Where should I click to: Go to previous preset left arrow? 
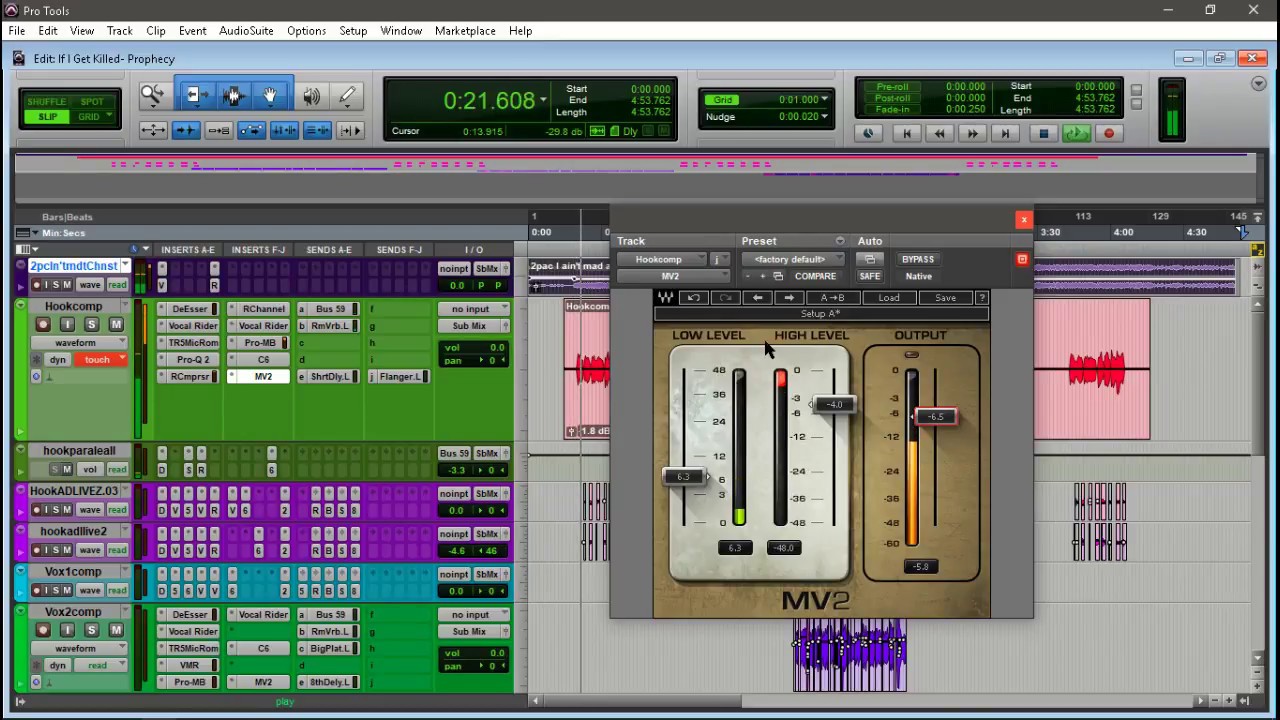758,298
